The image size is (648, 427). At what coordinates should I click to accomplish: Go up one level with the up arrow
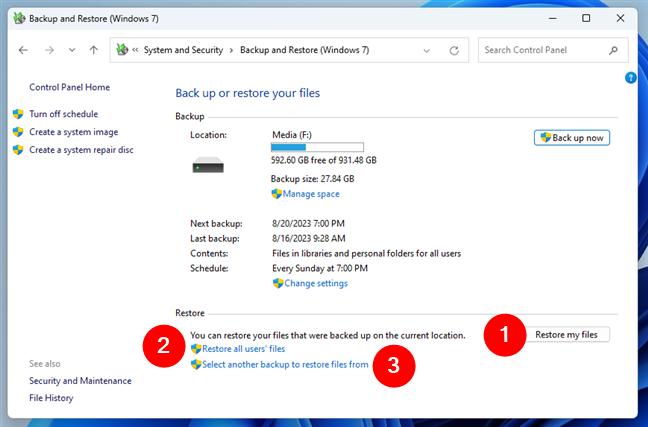[x=94, y=50]
